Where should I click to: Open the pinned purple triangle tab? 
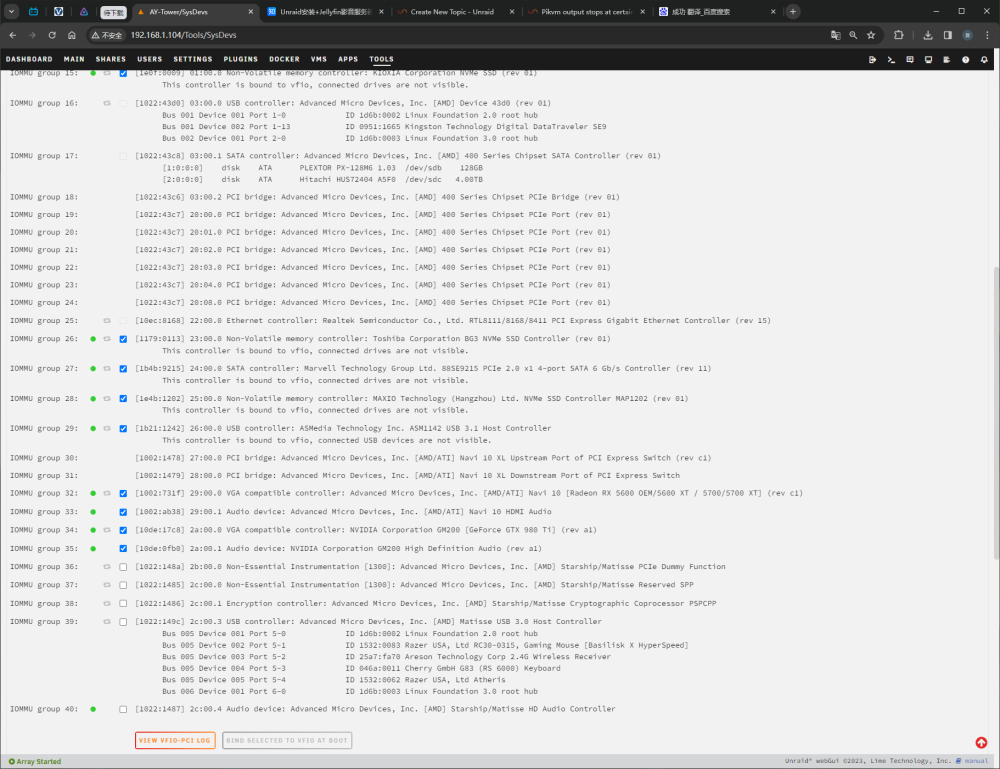pyautogui.click(x=84, y=11)
